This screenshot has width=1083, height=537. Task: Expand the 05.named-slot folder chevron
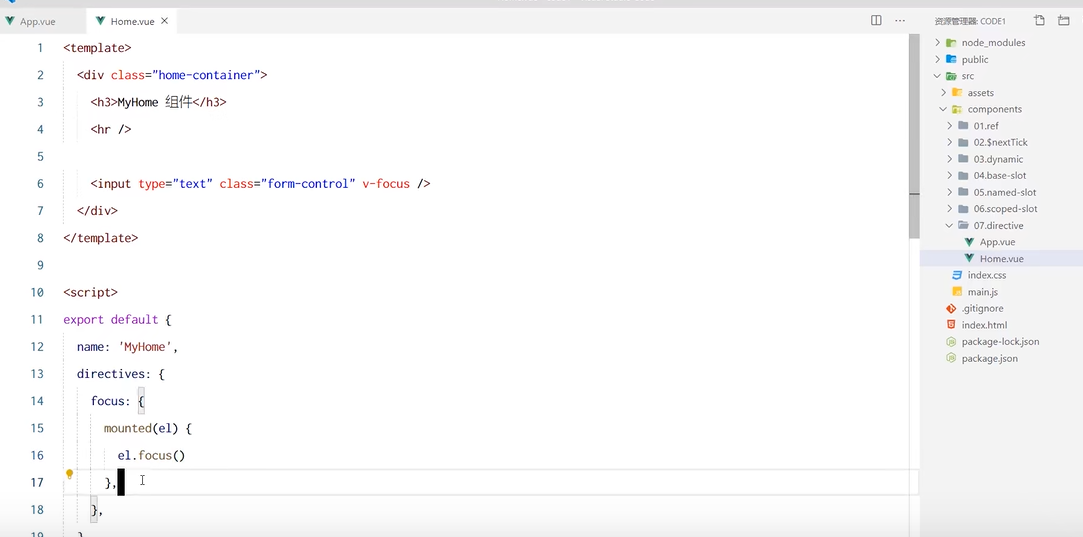[950, 191]
